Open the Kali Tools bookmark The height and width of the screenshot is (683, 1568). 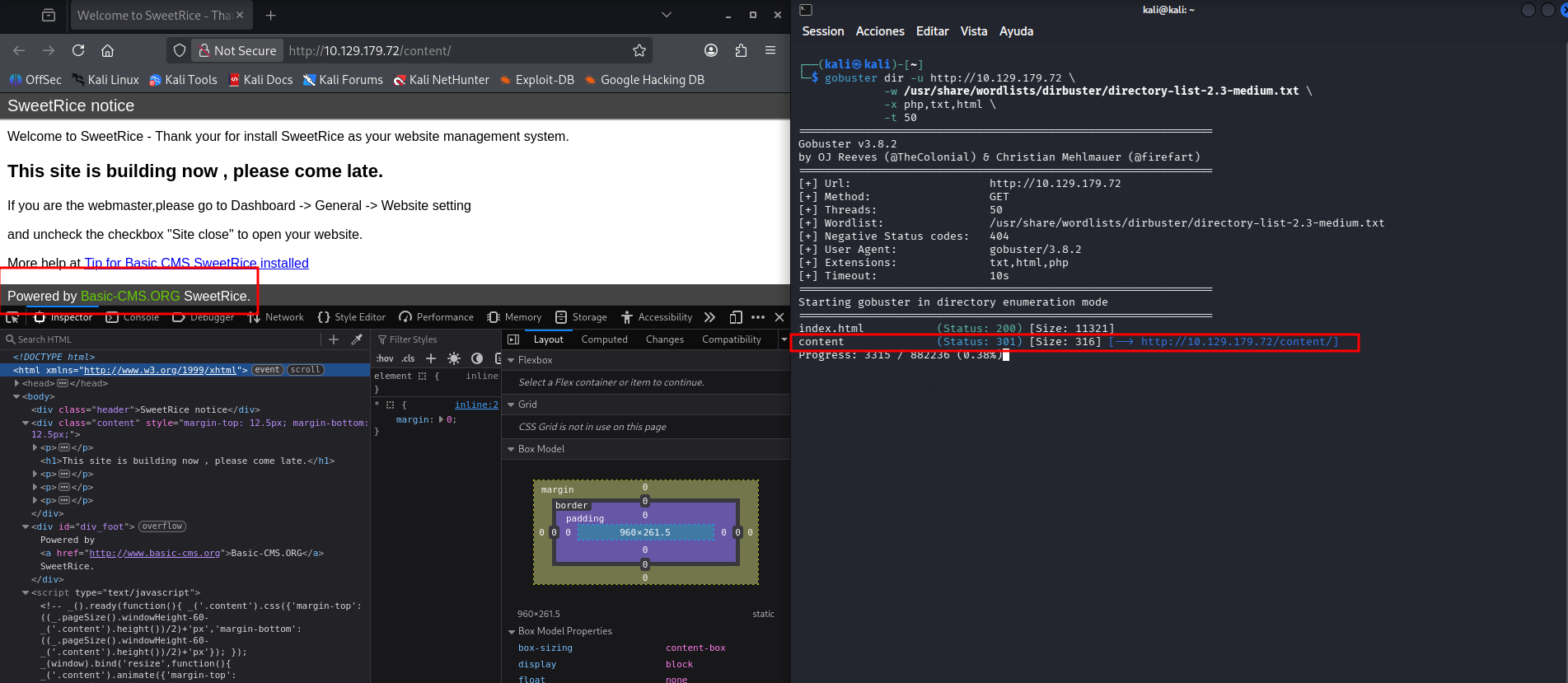pyautogui.click(x=183, y=80)
